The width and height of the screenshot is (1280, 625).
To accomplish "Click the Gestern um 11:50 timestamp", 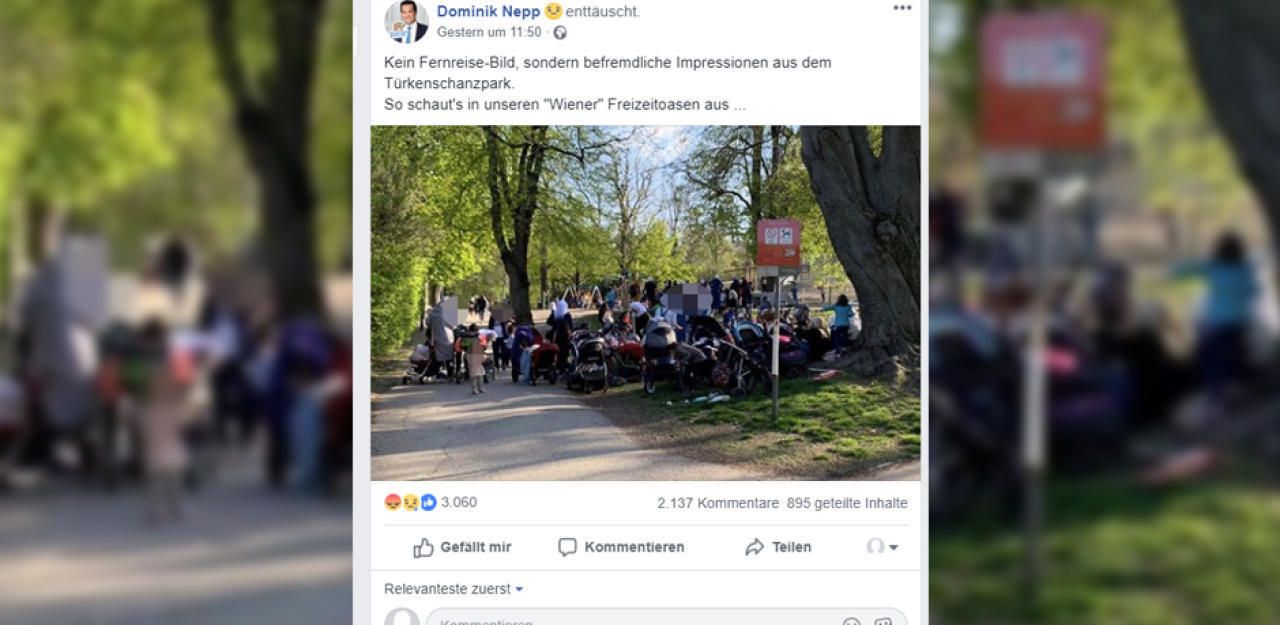I will point(489,32).
